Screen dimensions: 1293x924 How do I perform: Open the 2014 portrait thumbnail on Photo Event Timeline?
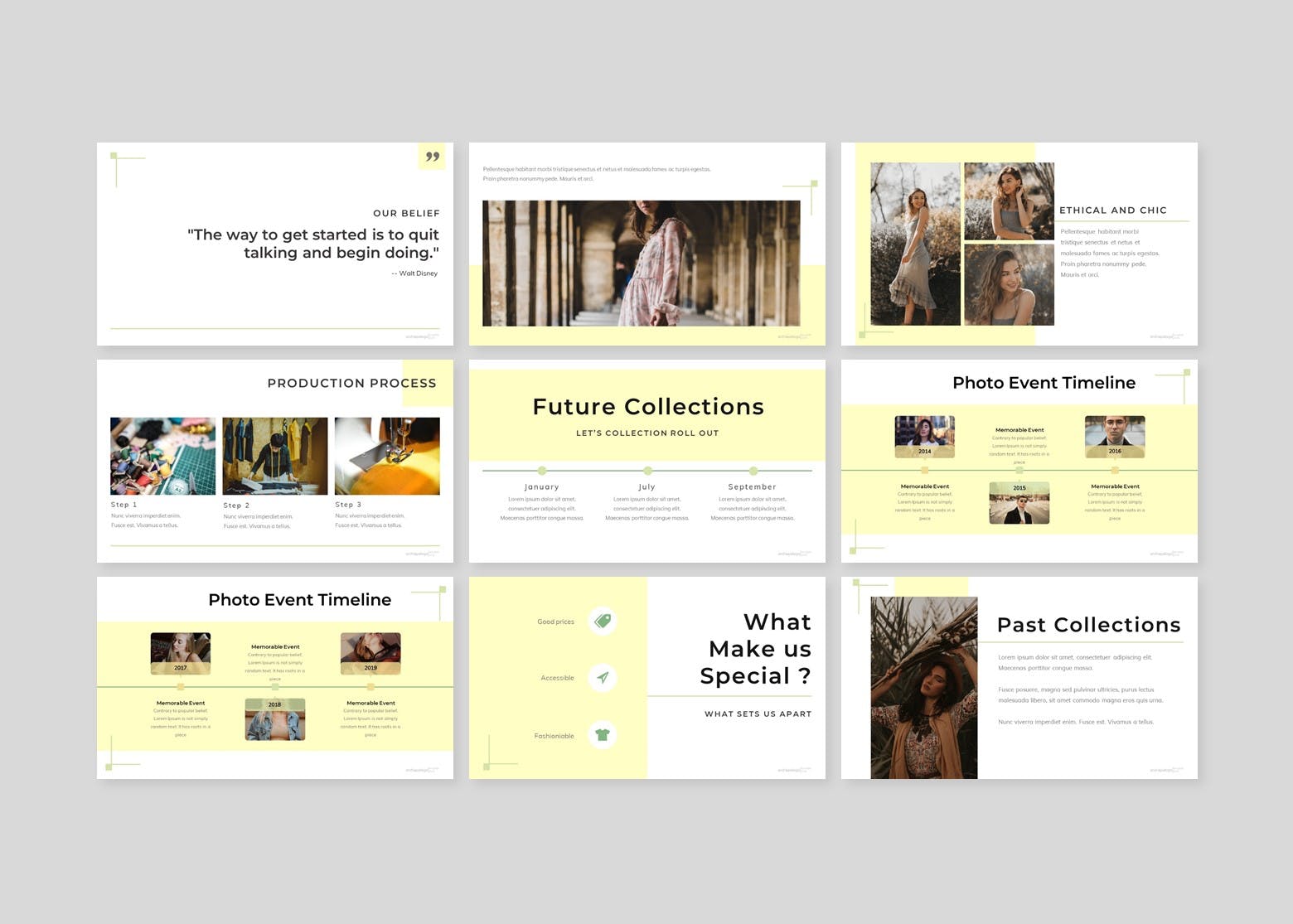[924, 432]
